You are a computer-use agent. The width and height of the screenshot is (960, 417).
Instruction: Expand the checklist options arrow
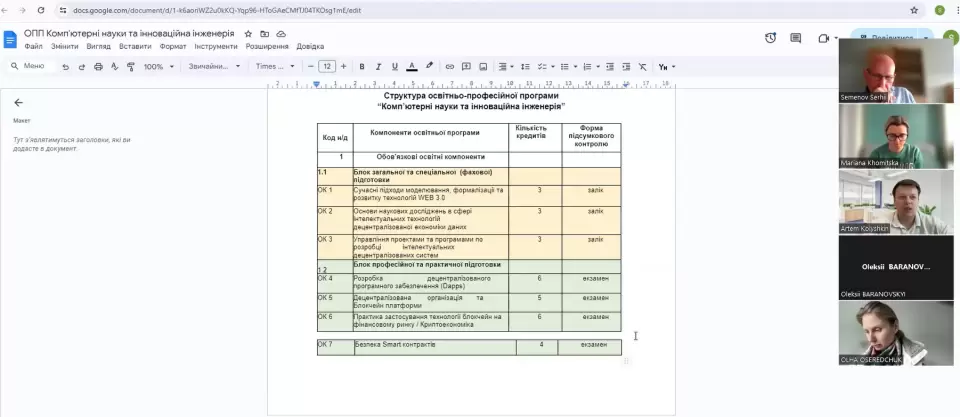coord(553,67)
